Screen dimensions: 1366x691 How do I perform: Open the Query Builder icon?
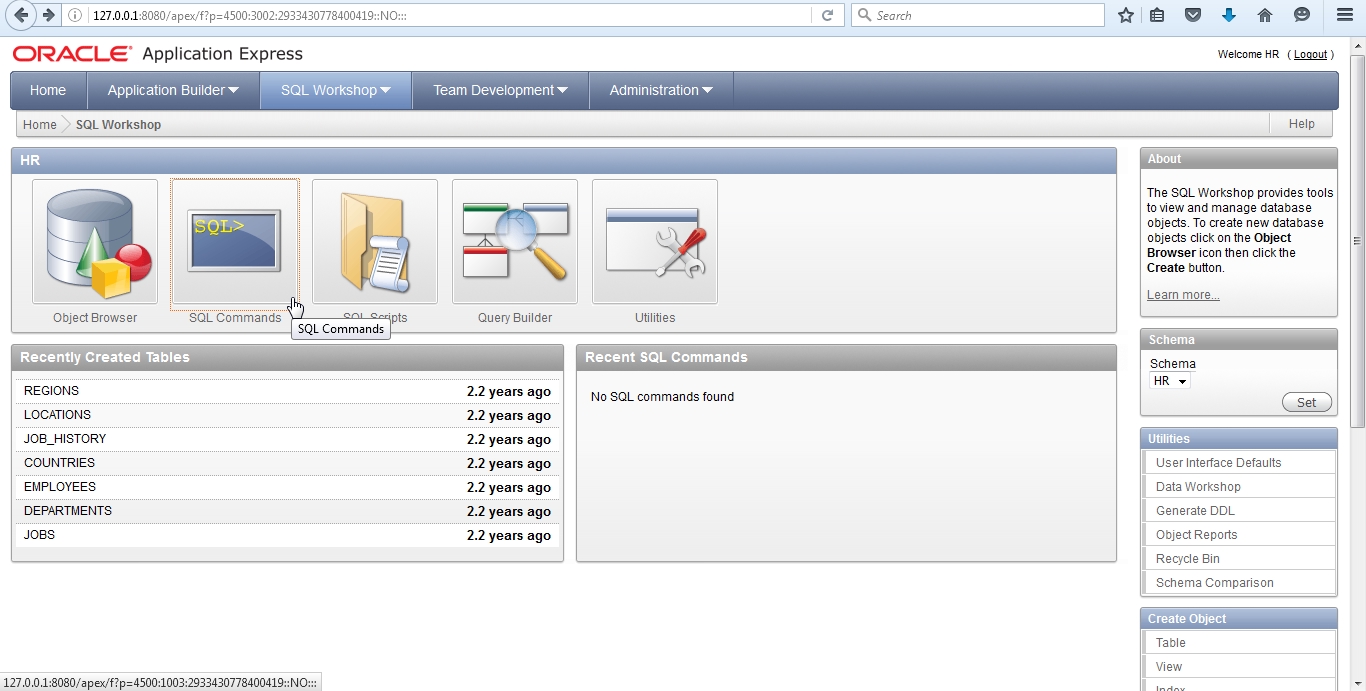click(515, 241)
